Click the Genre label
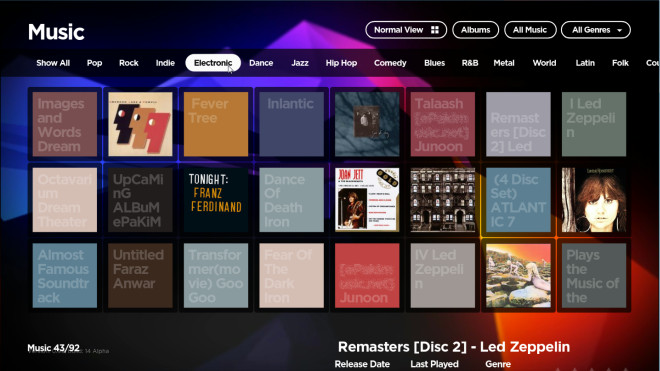The height and width of the screenshot is (371, 660). tap(498, 364)
